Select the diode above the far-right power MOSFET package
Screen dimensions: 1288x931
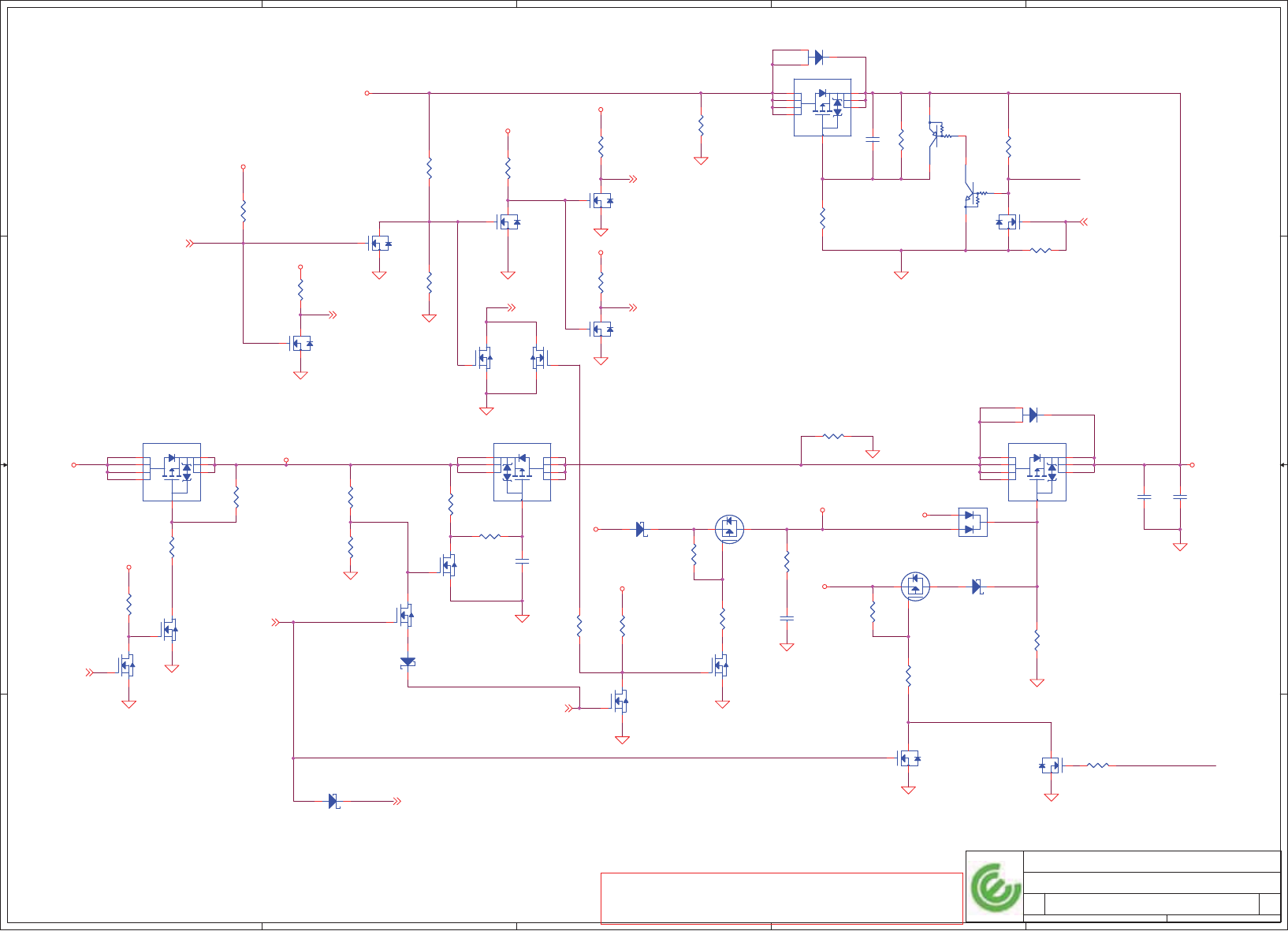click(x=1033, y=415)
